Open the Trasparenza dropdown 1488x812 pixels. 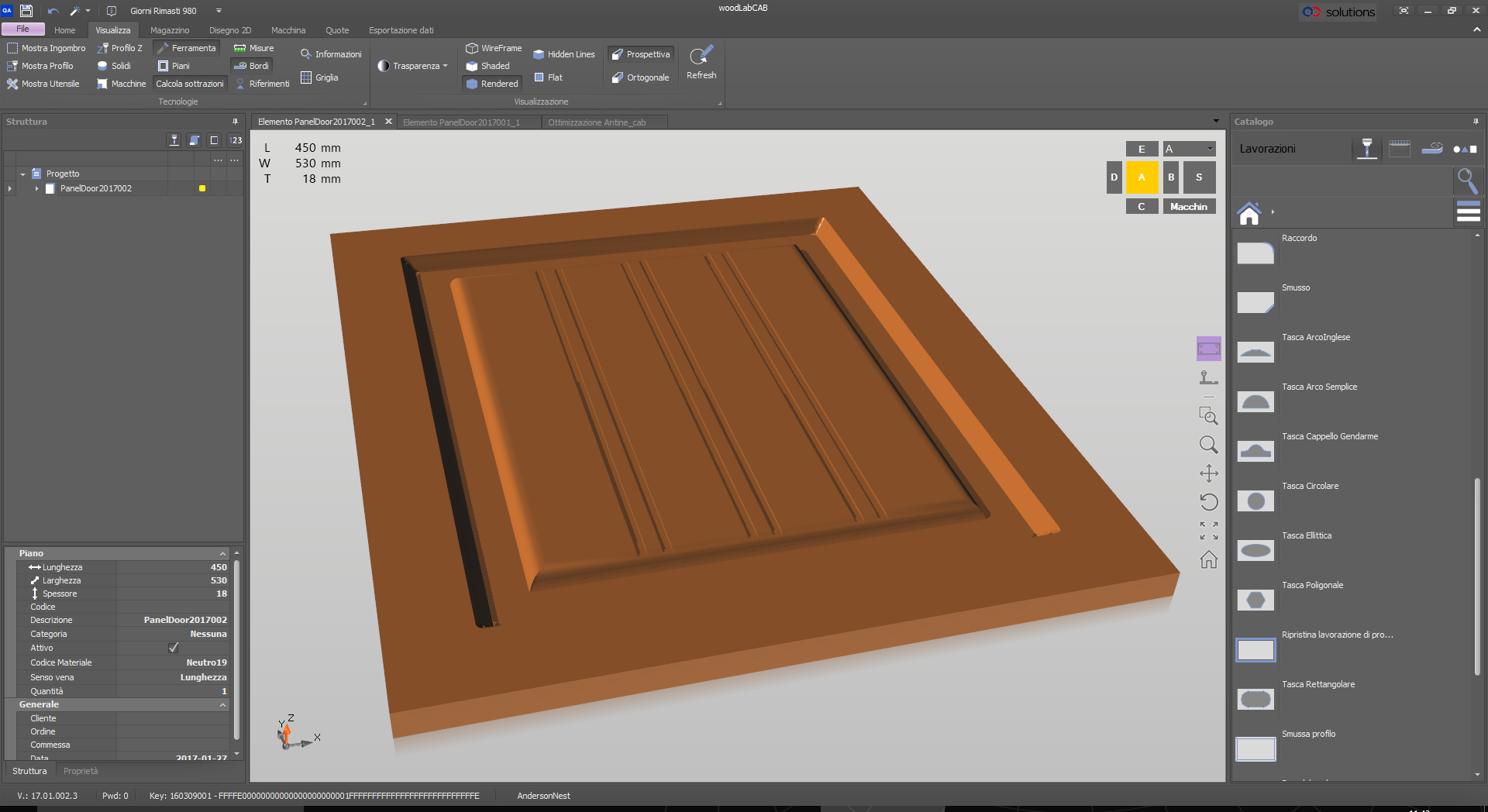[414, 66]
